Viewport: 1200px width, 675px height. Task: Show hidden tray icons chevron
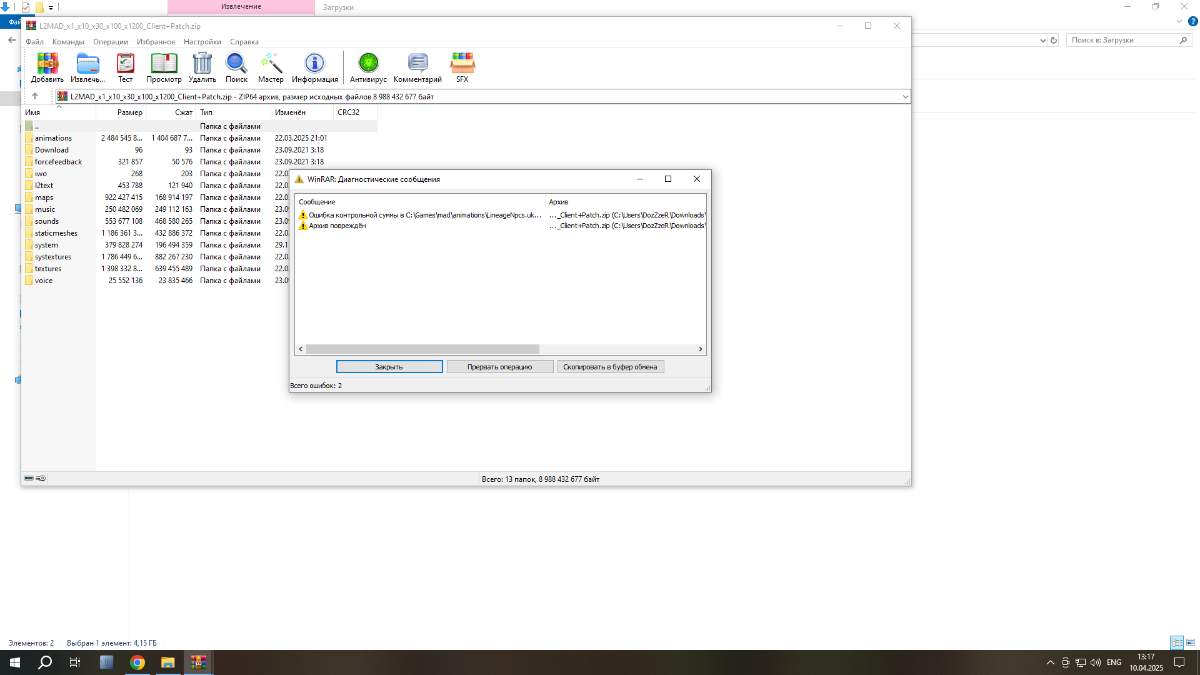1050,662
